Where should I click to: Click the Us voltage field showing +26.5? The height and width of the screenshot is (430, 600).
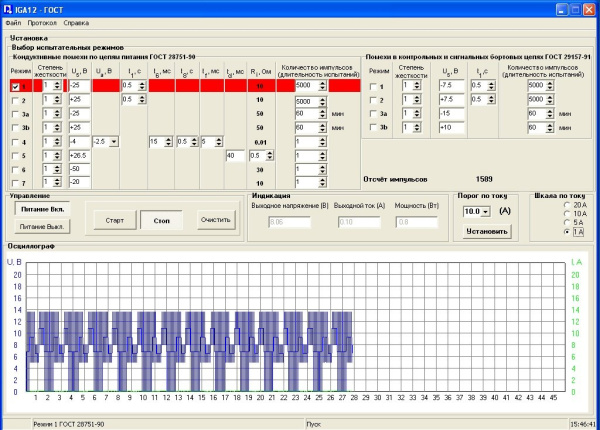tap(79, 156)
